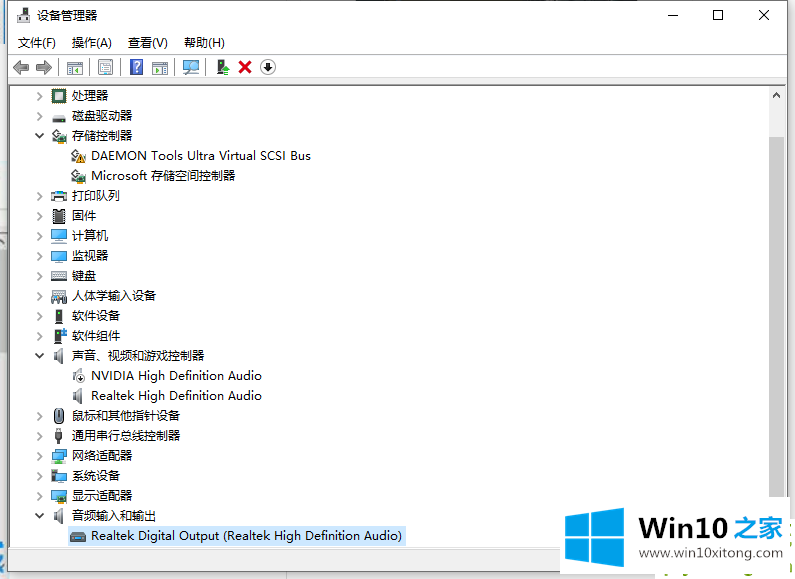The height and width of the screenshot is (579, 795).
Task: Minimize the 设备管理器 window
Action: tap(673, 15)
